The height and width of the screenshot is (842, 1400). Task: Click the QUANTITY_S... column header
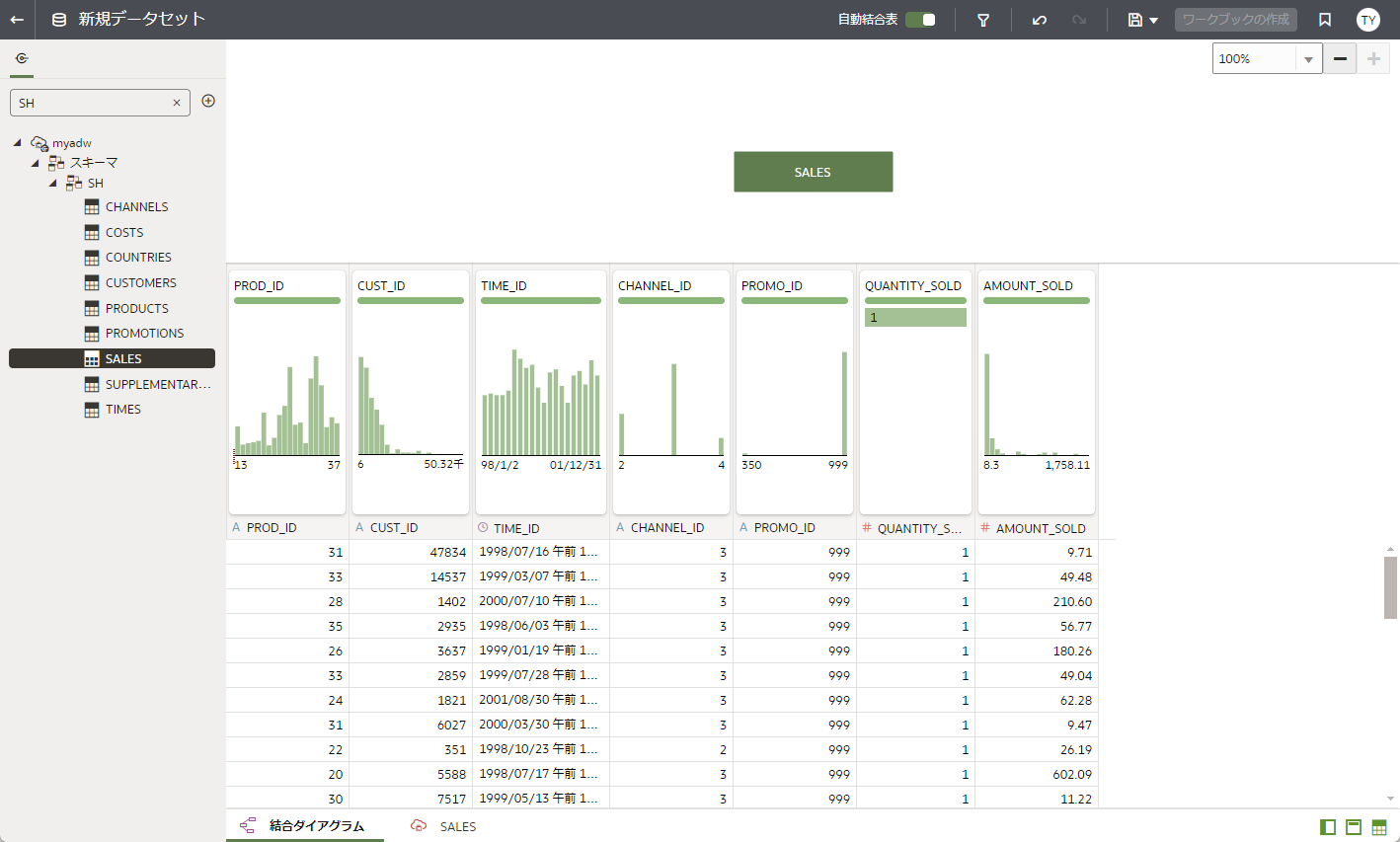click(x=915, y=528)
